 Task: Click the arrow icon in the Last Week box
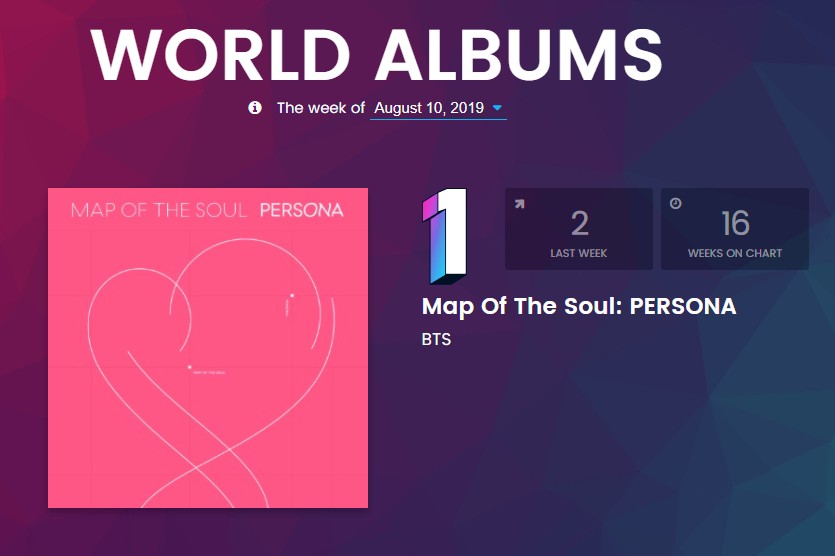(519, 204)
